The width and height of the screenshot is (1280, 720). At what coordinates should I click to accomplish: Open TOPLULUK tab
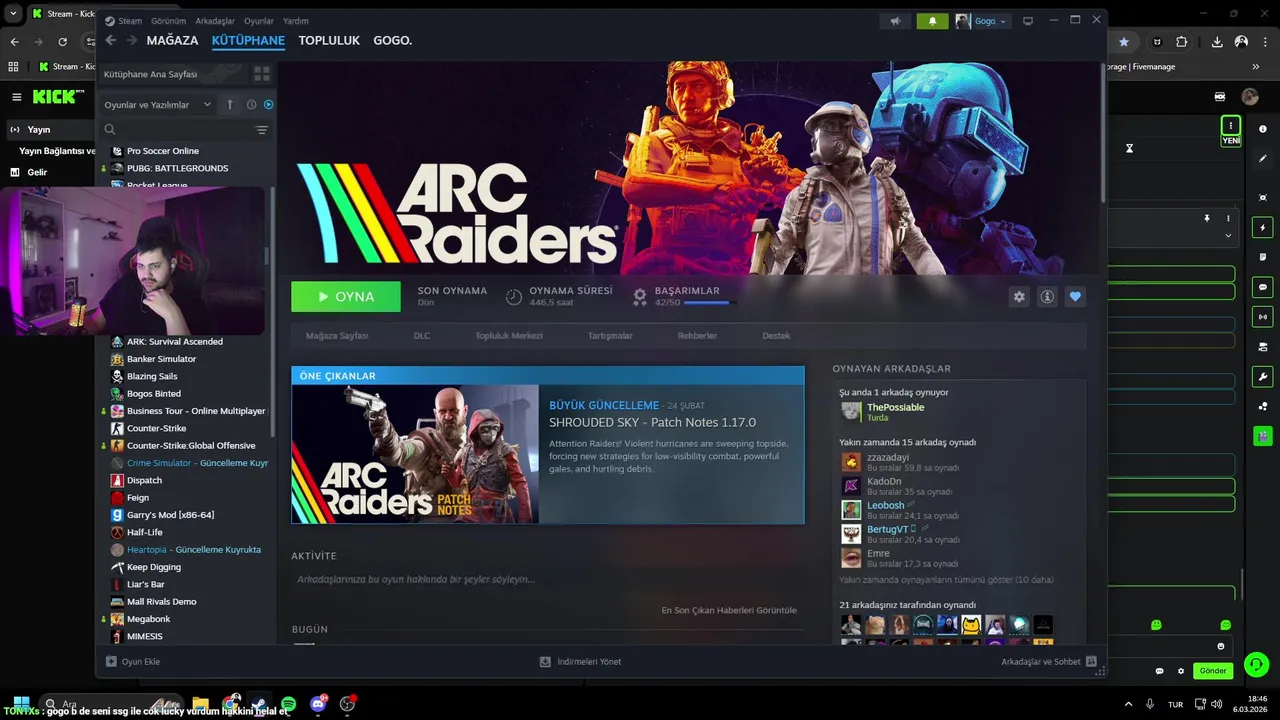pyautogui.click(x=329, y=41)
